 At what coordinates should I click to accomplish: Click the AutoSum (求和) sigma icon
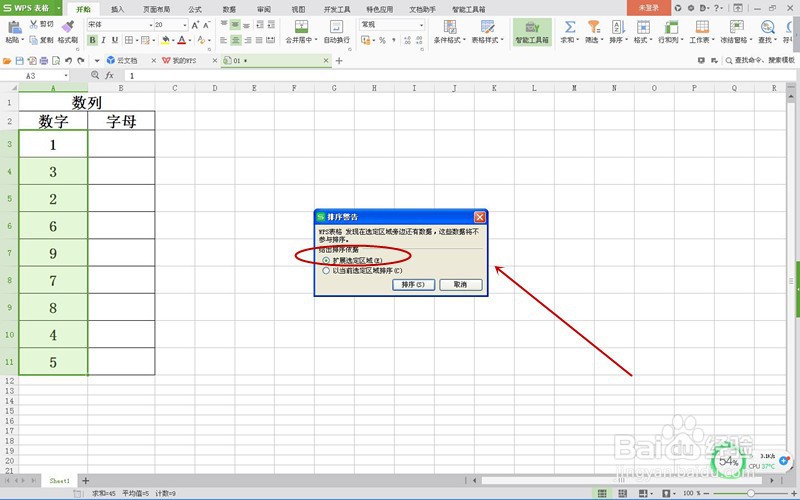coord(570,27)
